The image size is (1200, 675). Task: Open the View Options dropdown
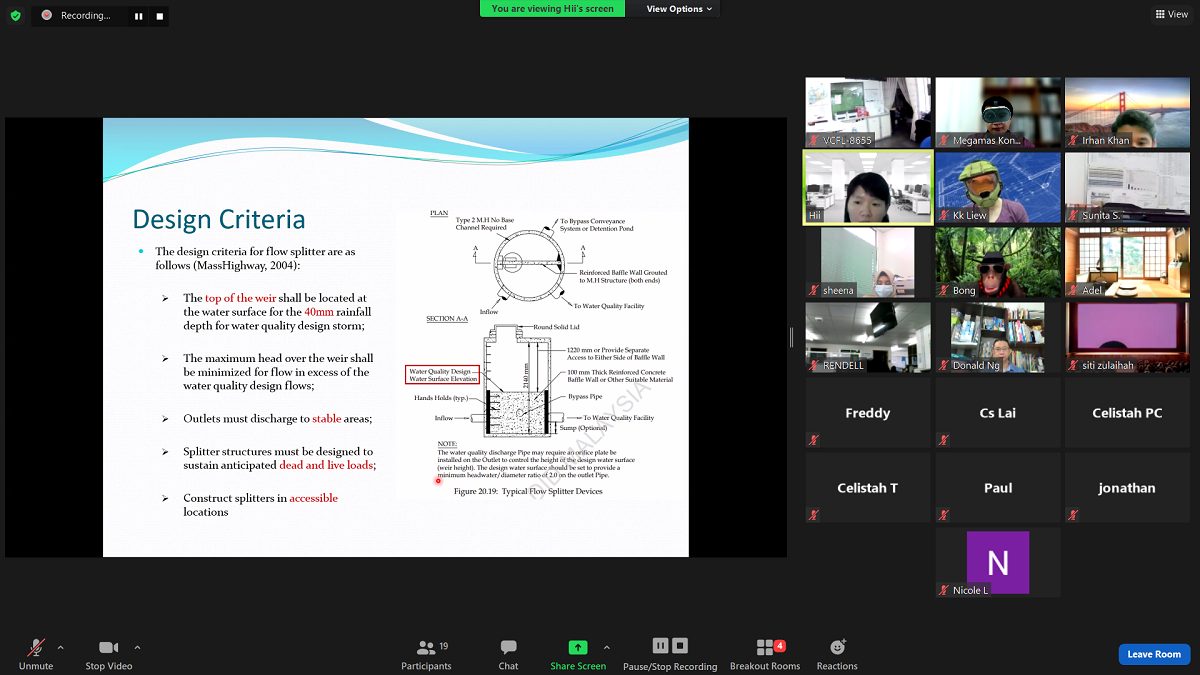pyautogui.click(x=680, y=9)
